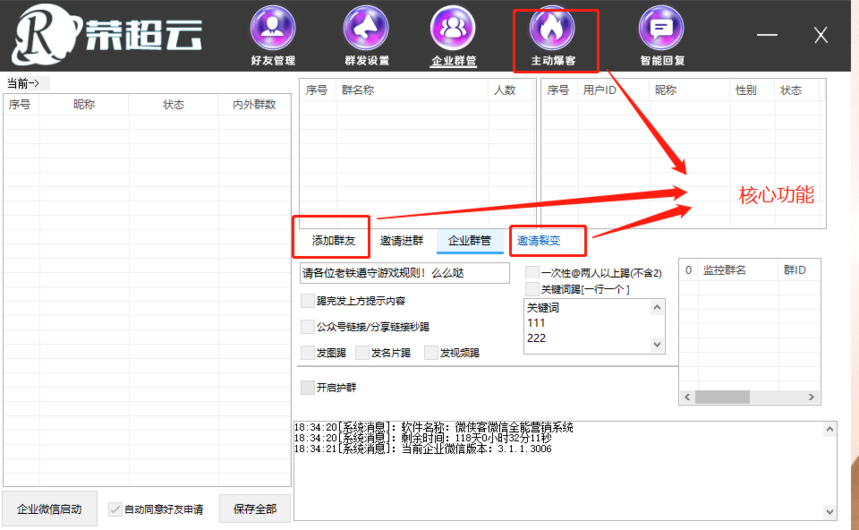Image resolution: width=859 pixels, height=530 pixels.
Task: Click keyword entry 222
Action: (x=536, y=338)
